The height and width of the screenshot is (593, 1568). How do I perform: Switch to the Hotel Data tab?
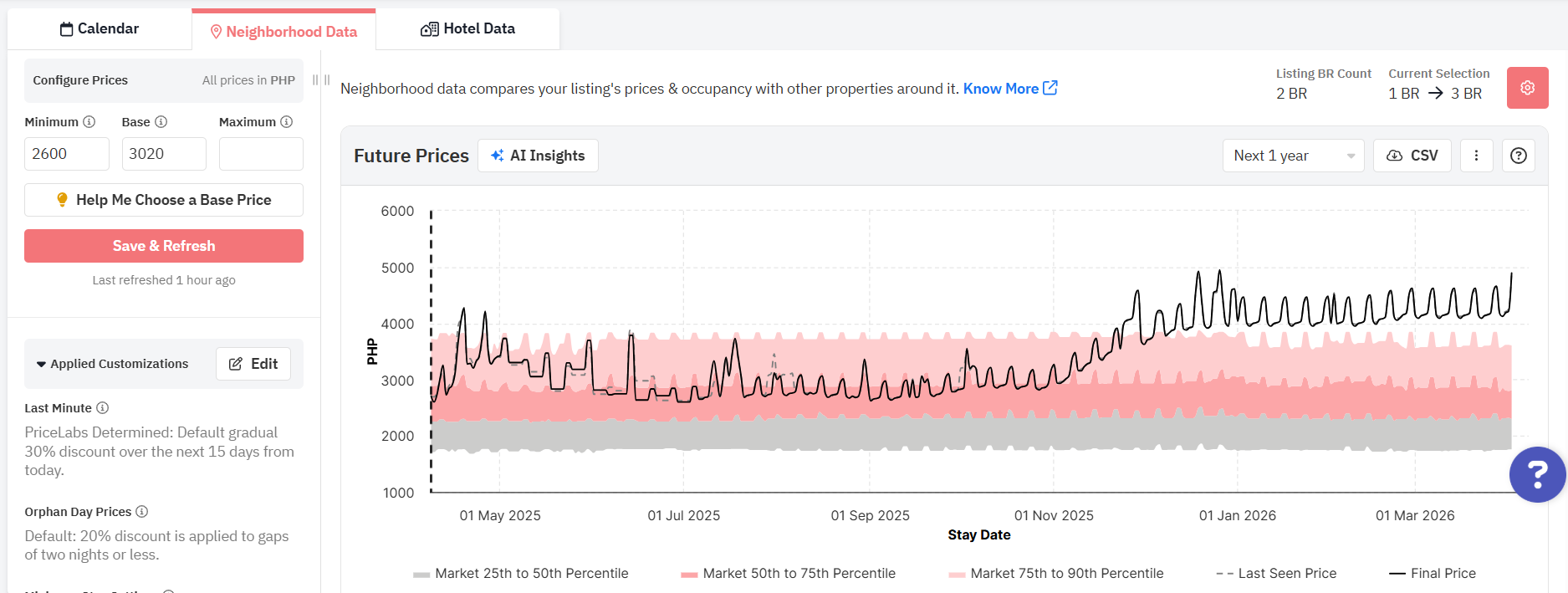(467, 29)
